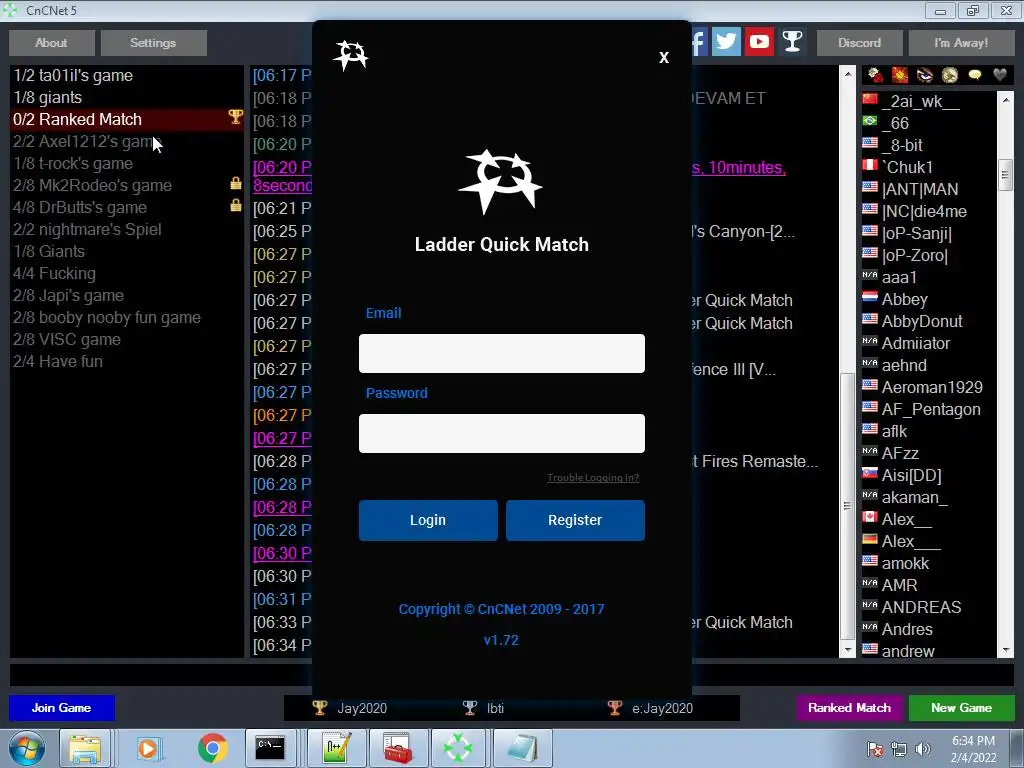Open Windows Explorer from taskbar

(x=85, y=748)
